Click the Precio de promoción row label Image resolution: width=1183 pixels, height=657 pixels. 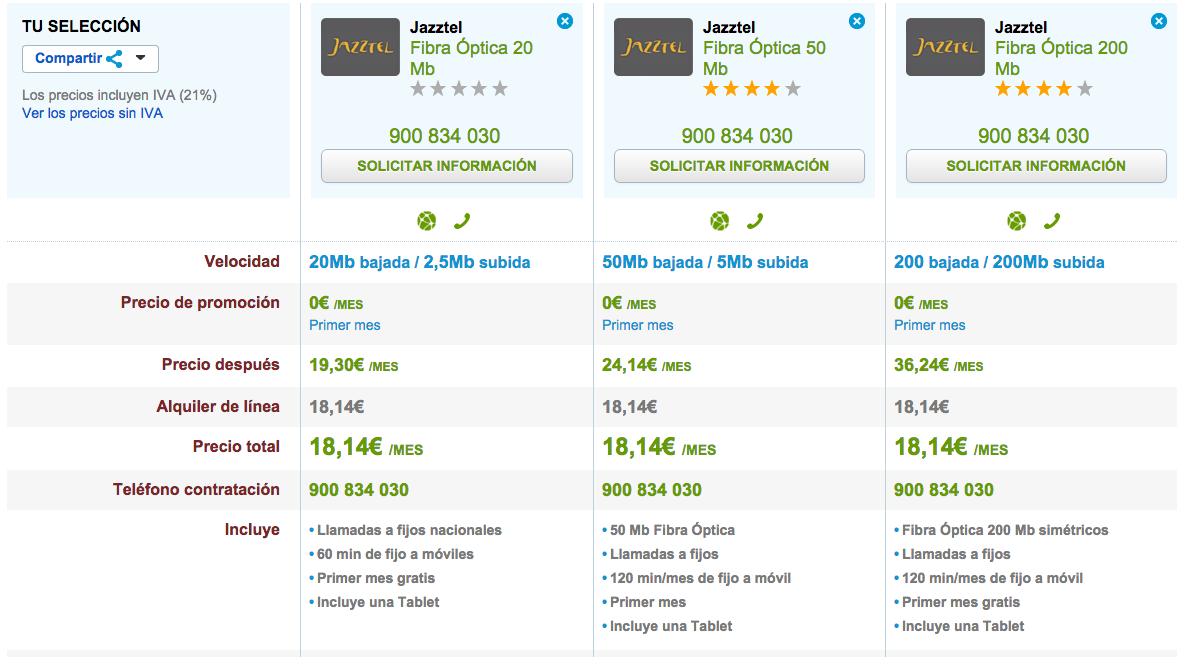coord(200,302)
